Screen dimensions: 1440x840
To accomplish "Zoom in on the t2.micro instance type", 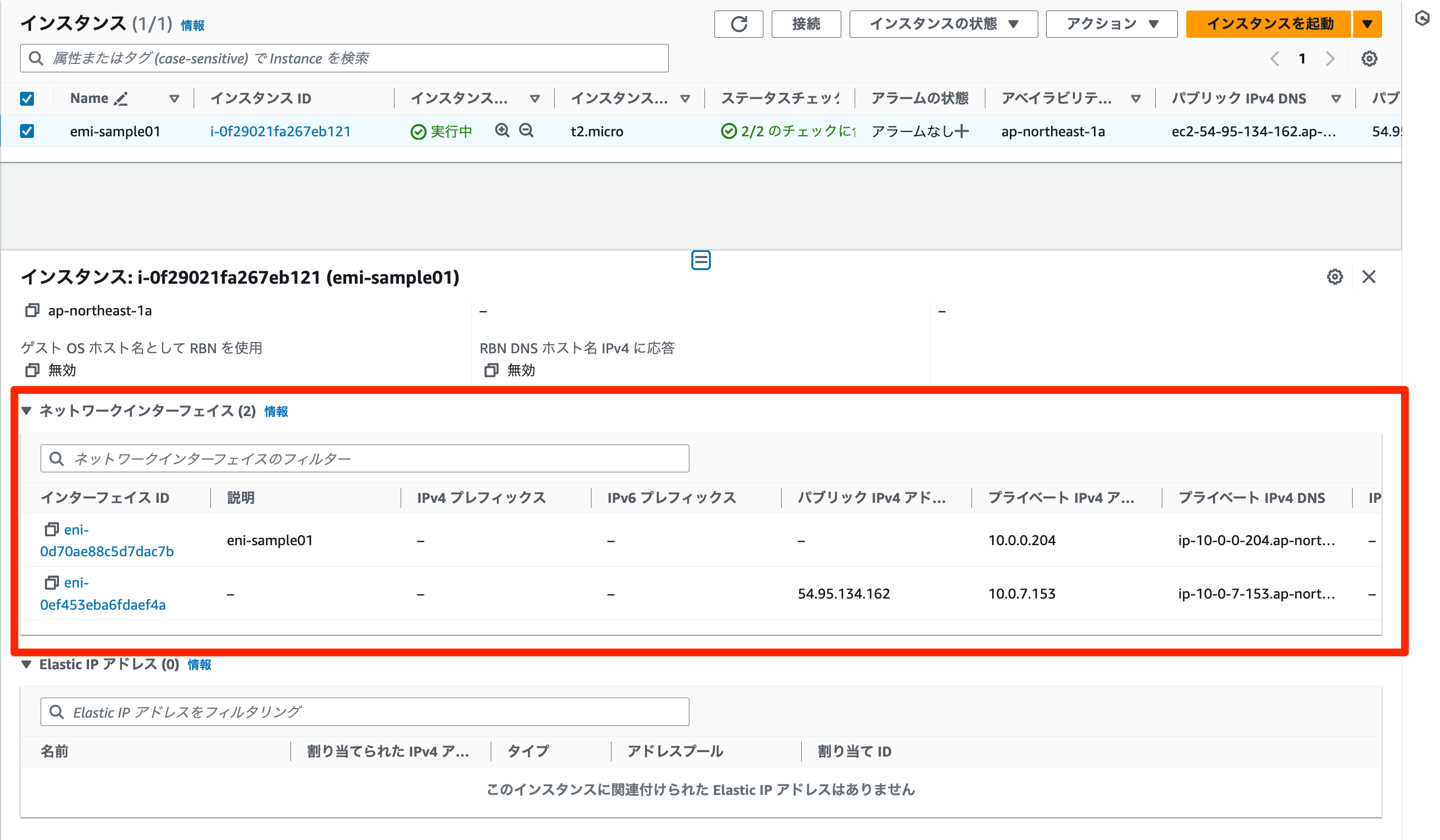I will 502,131.
